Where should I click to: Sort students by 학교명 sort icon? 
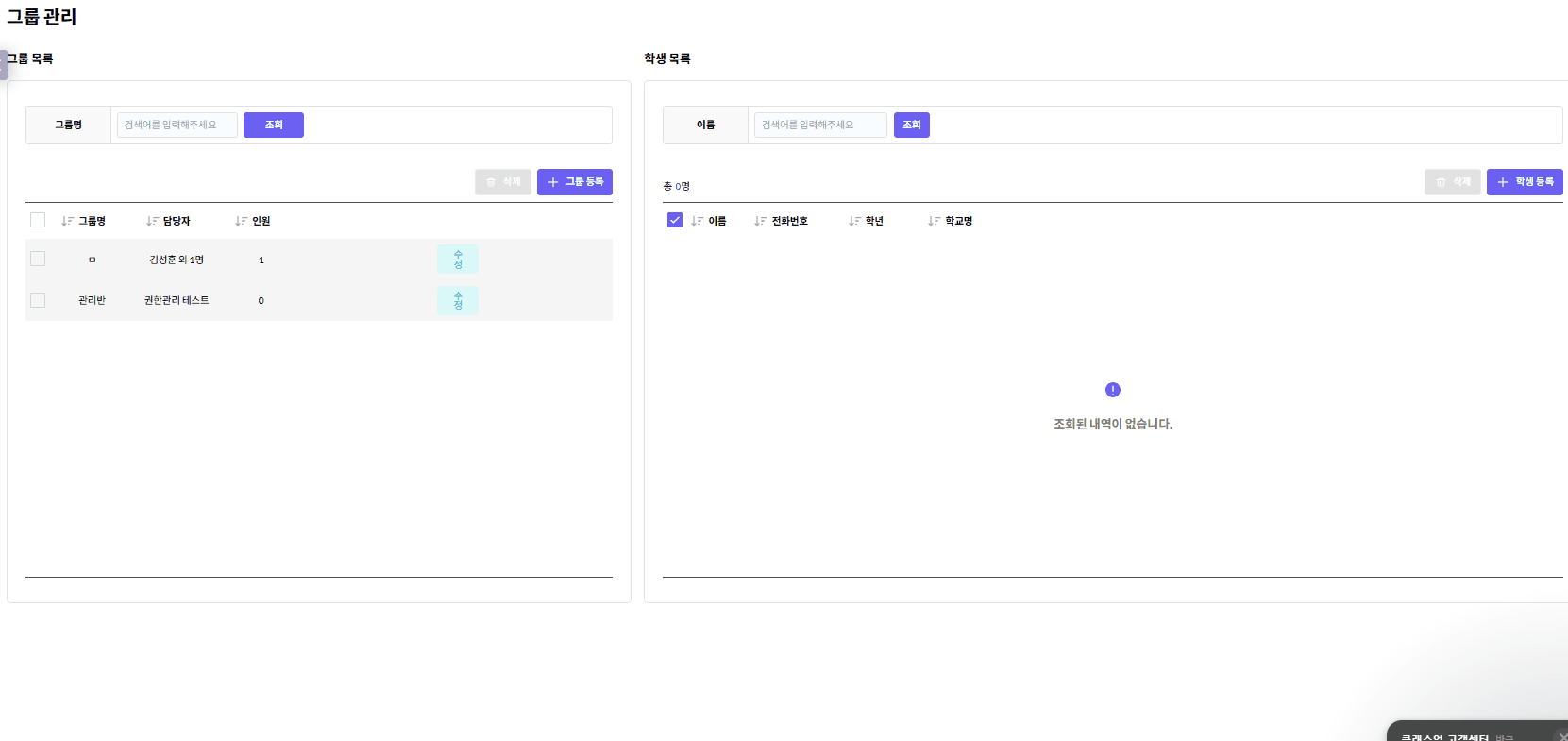coord(934,221)
